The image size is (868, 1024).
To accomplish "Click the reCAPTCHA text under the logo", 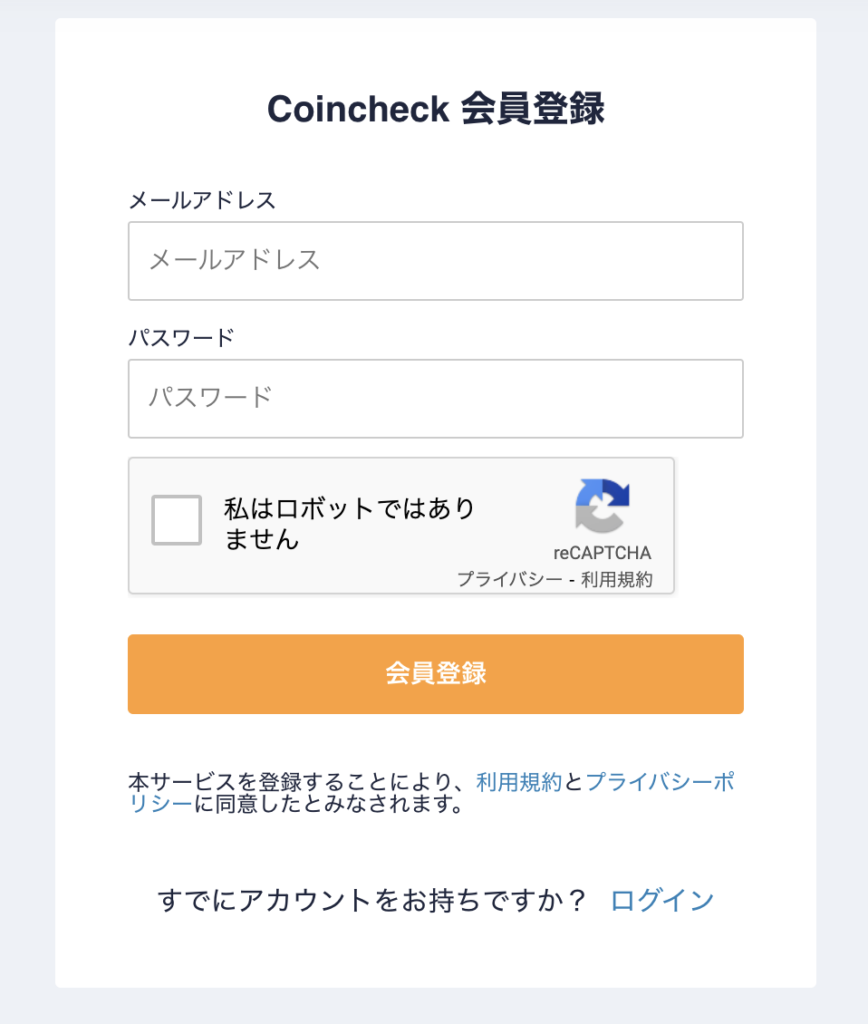I will (x=602, y=553).
